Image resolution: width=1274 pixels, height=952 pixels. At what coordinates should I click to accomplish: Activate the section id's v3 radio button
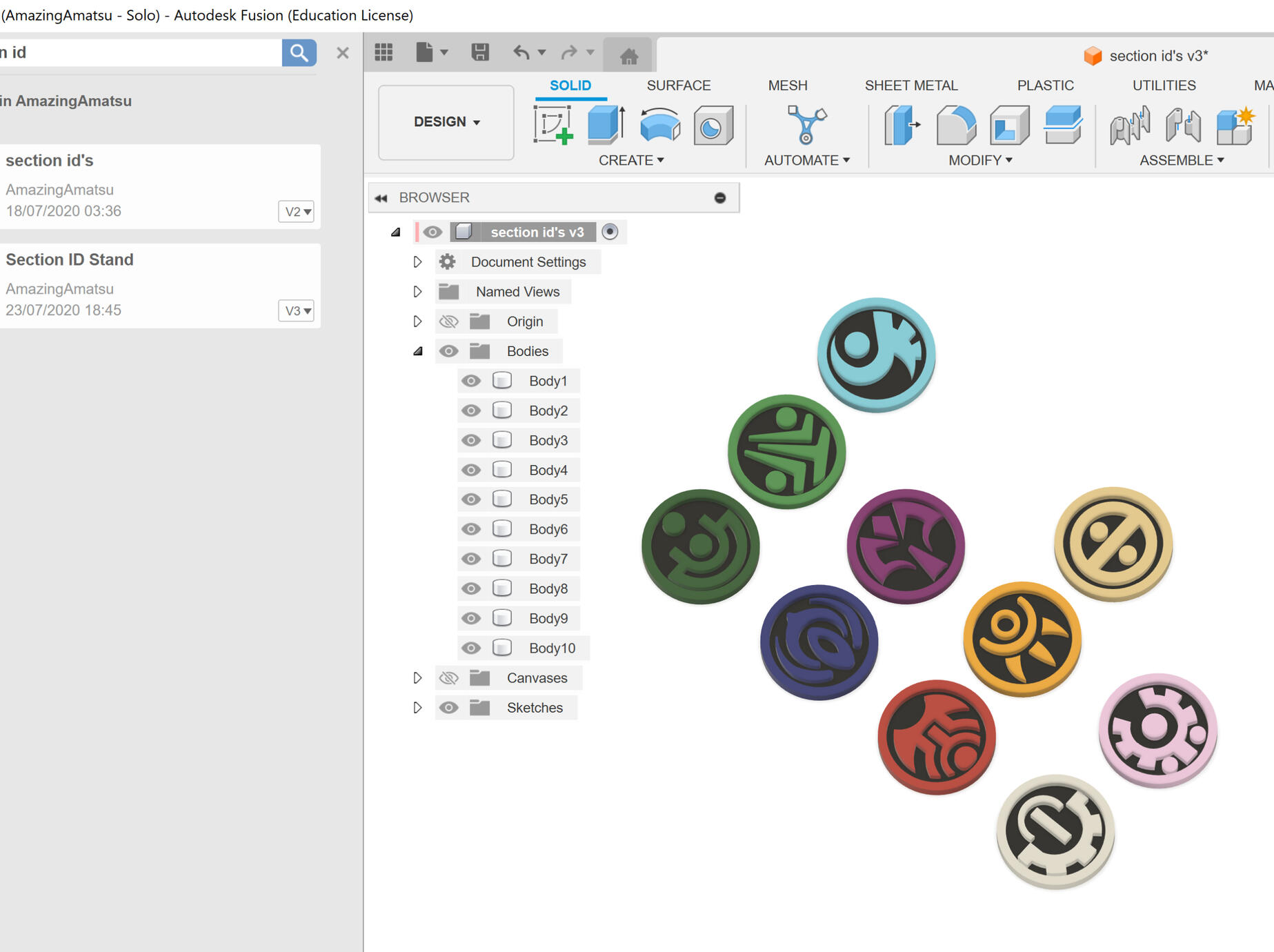610,232
